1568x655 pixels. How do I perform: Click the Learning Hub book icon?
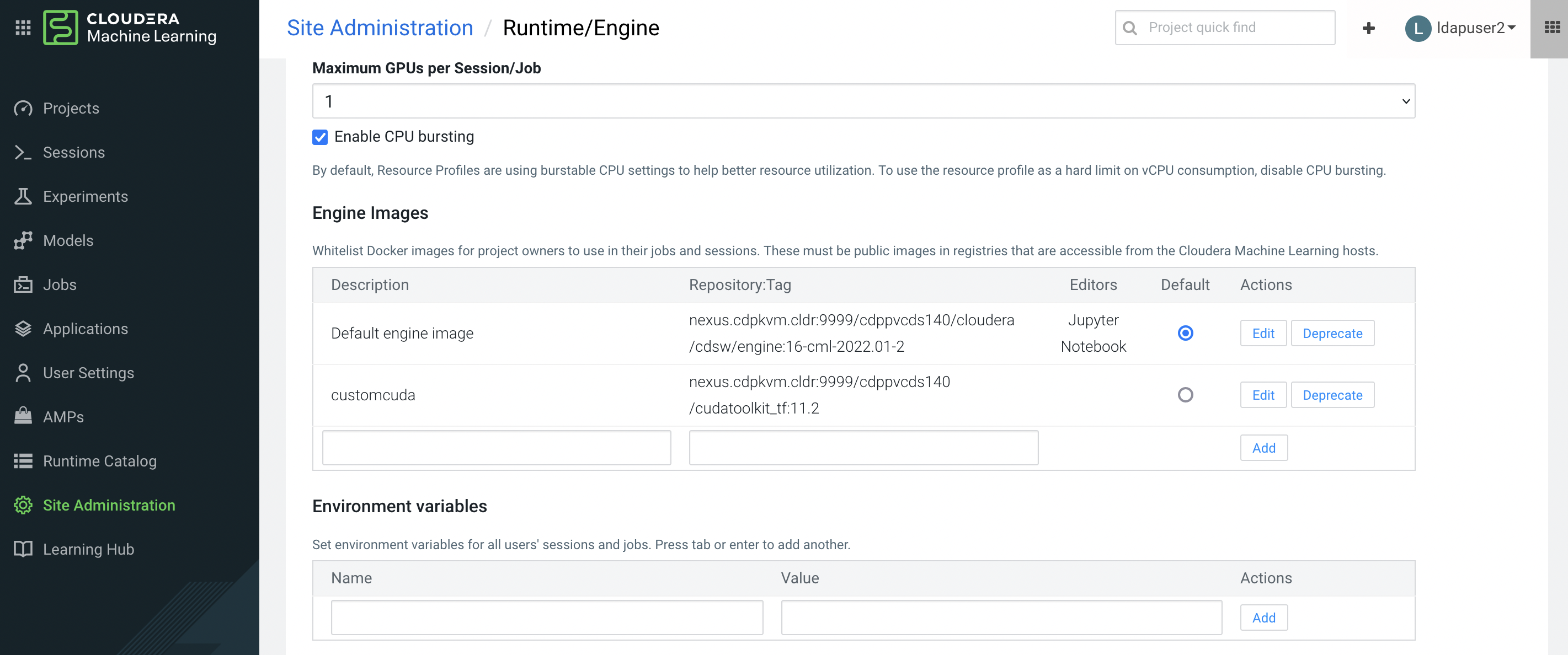[23, 549]
